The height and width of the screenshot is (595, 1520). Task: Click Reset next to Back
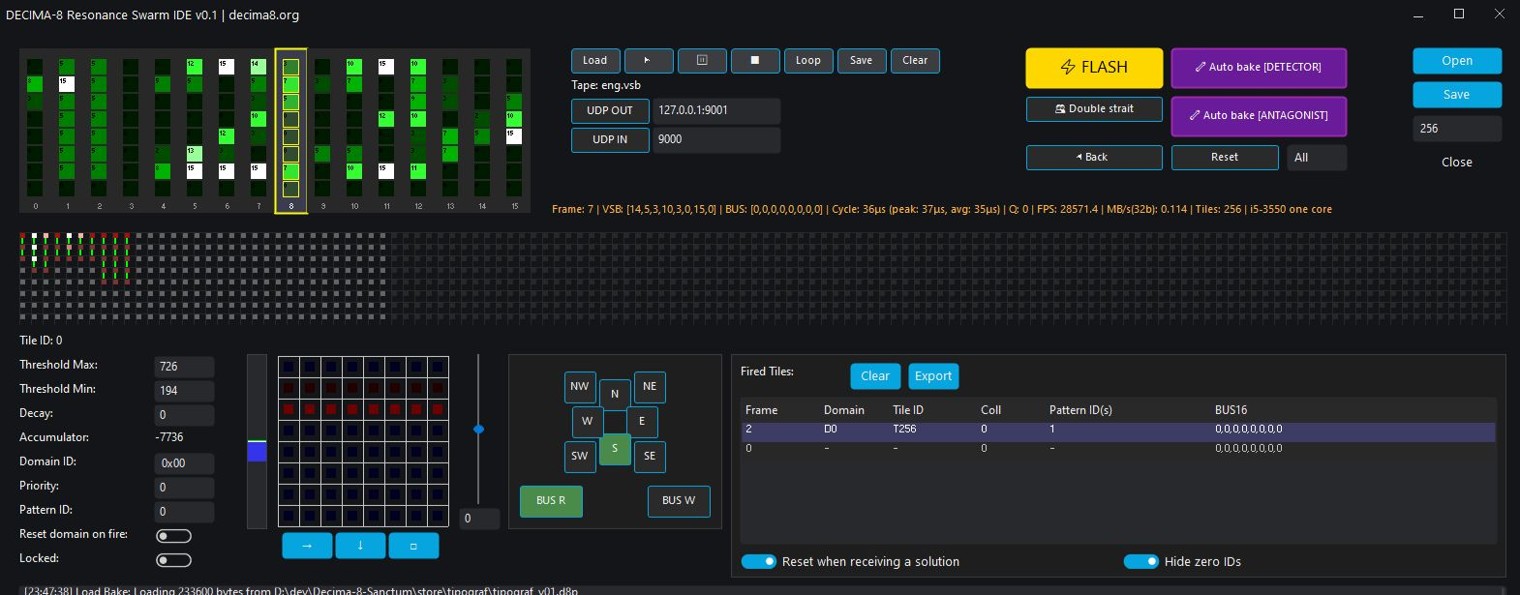pos(1225,157)
